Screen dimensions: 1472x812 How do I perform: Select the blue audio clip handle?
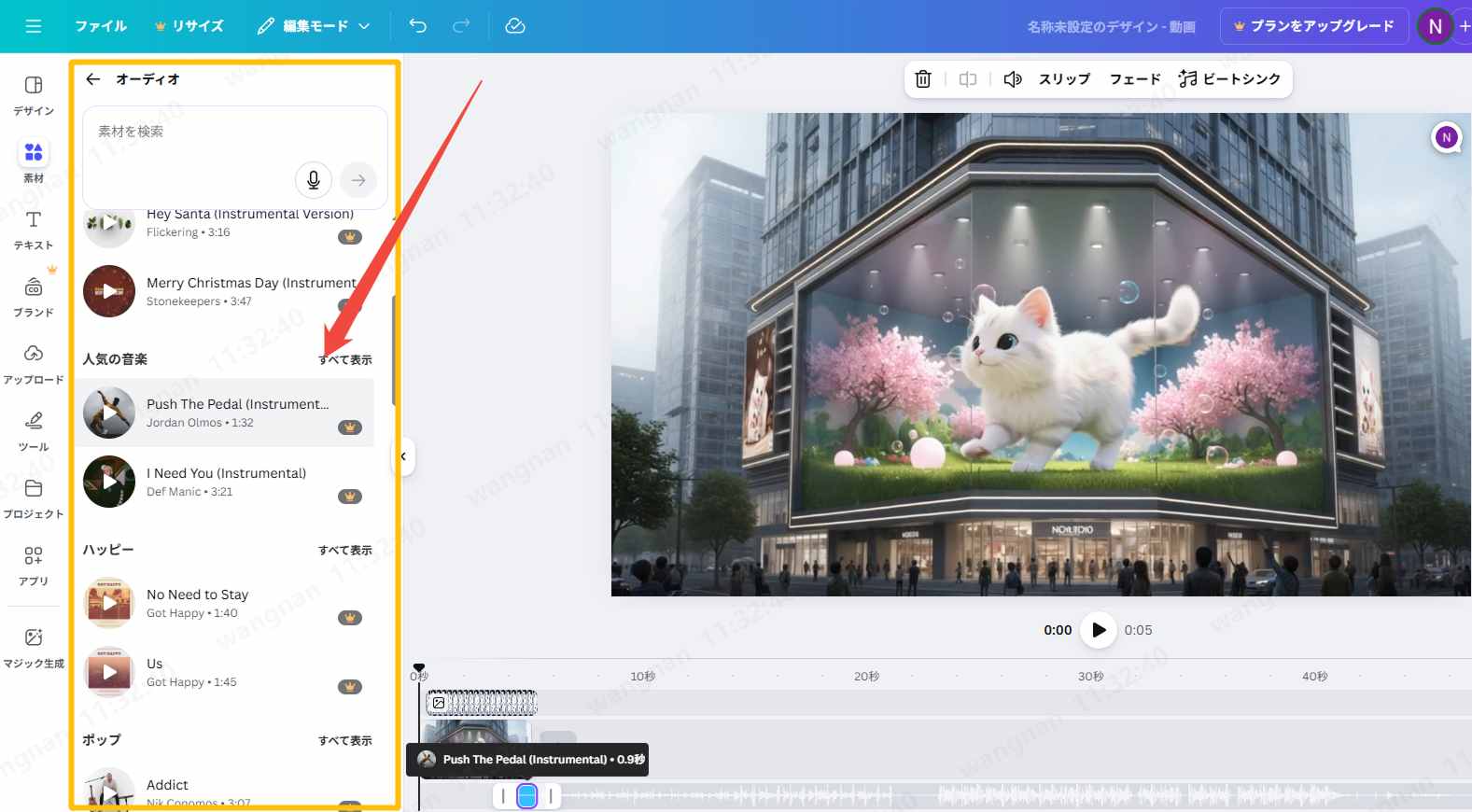(527, 796)
